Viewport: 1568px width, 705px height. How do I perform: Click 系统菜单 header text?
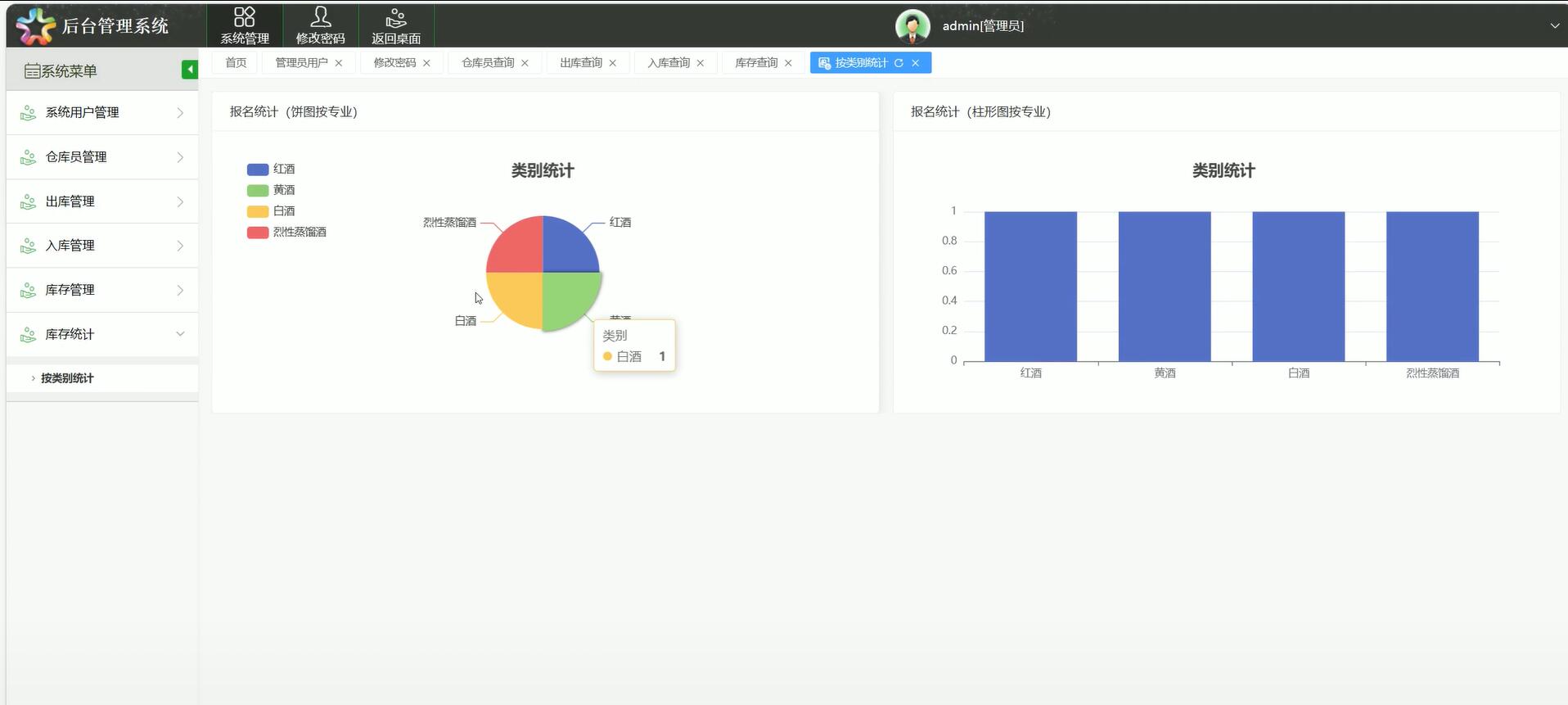point(70,71)
